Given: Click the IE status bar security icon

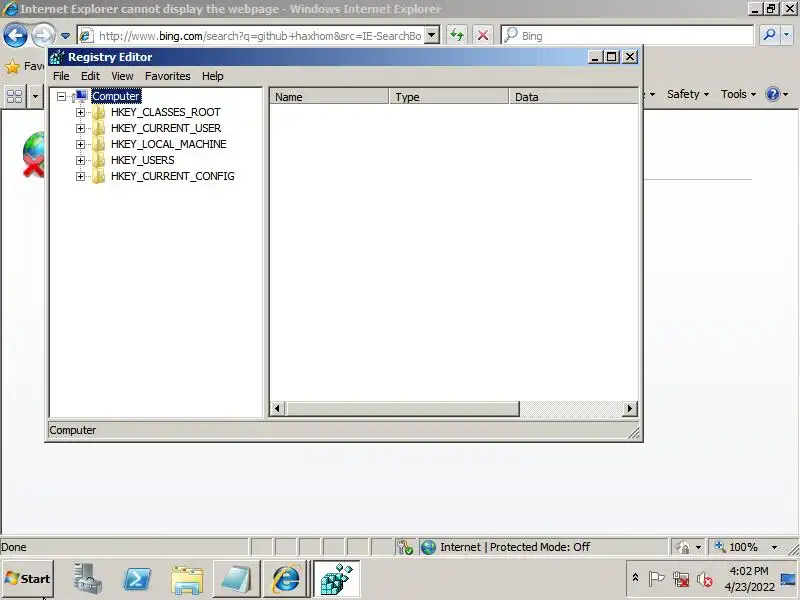Looking at the screenshot, I should [405, 547].
